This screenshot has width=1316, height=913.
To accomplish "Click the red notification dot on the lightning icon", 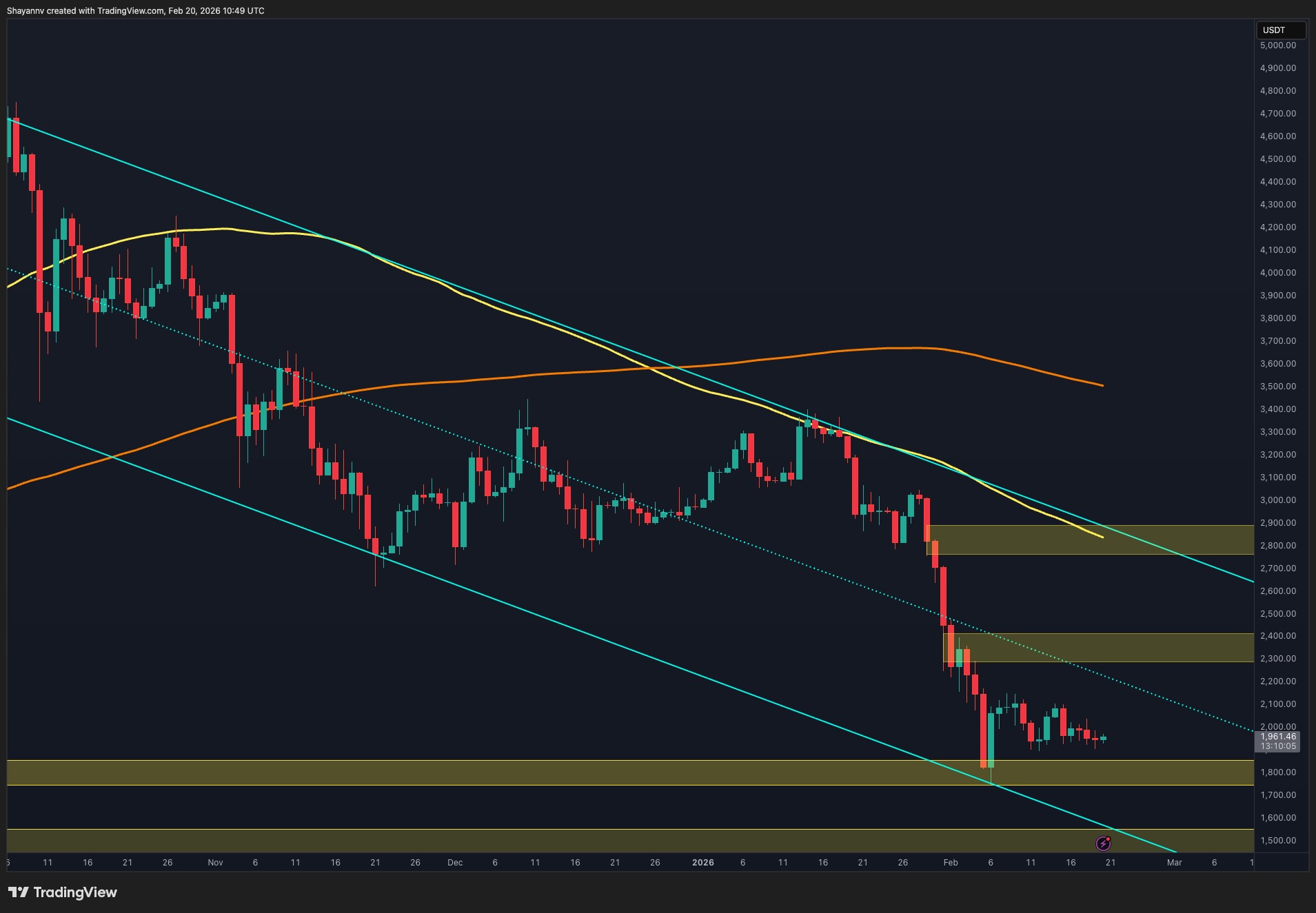I will [1108, 839].
